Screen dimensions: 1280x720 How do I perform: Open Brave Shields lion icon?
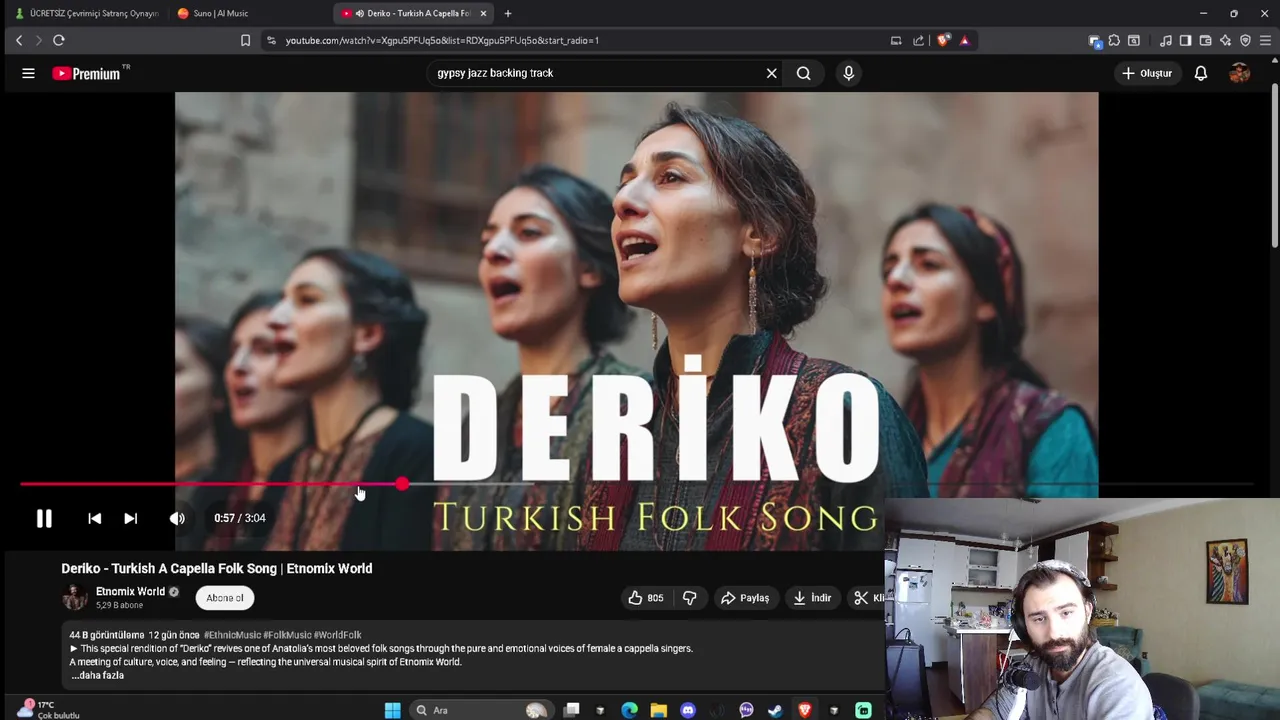point(942,40)
